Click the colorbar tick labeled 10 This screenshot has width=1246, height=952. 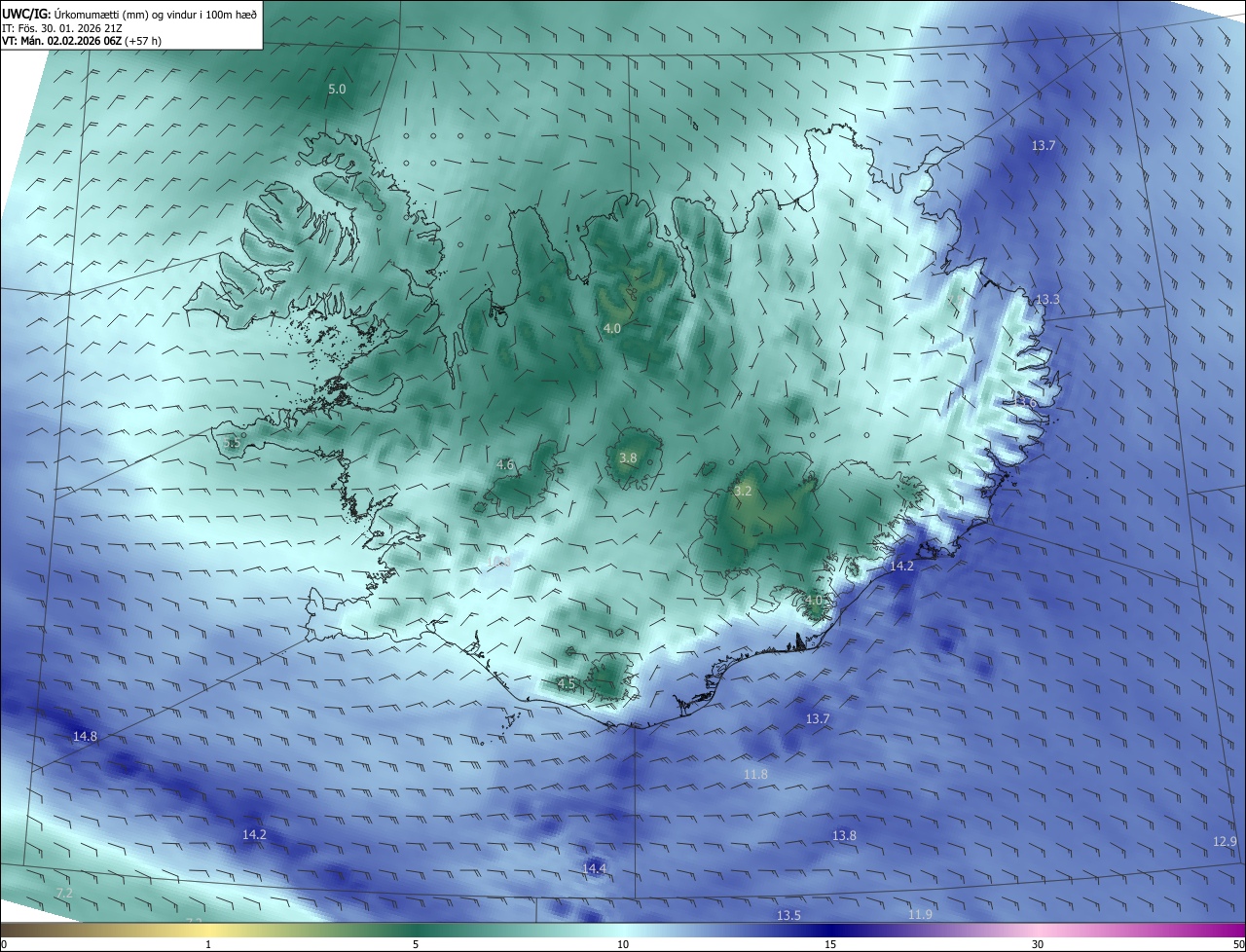tap(623, 944)
